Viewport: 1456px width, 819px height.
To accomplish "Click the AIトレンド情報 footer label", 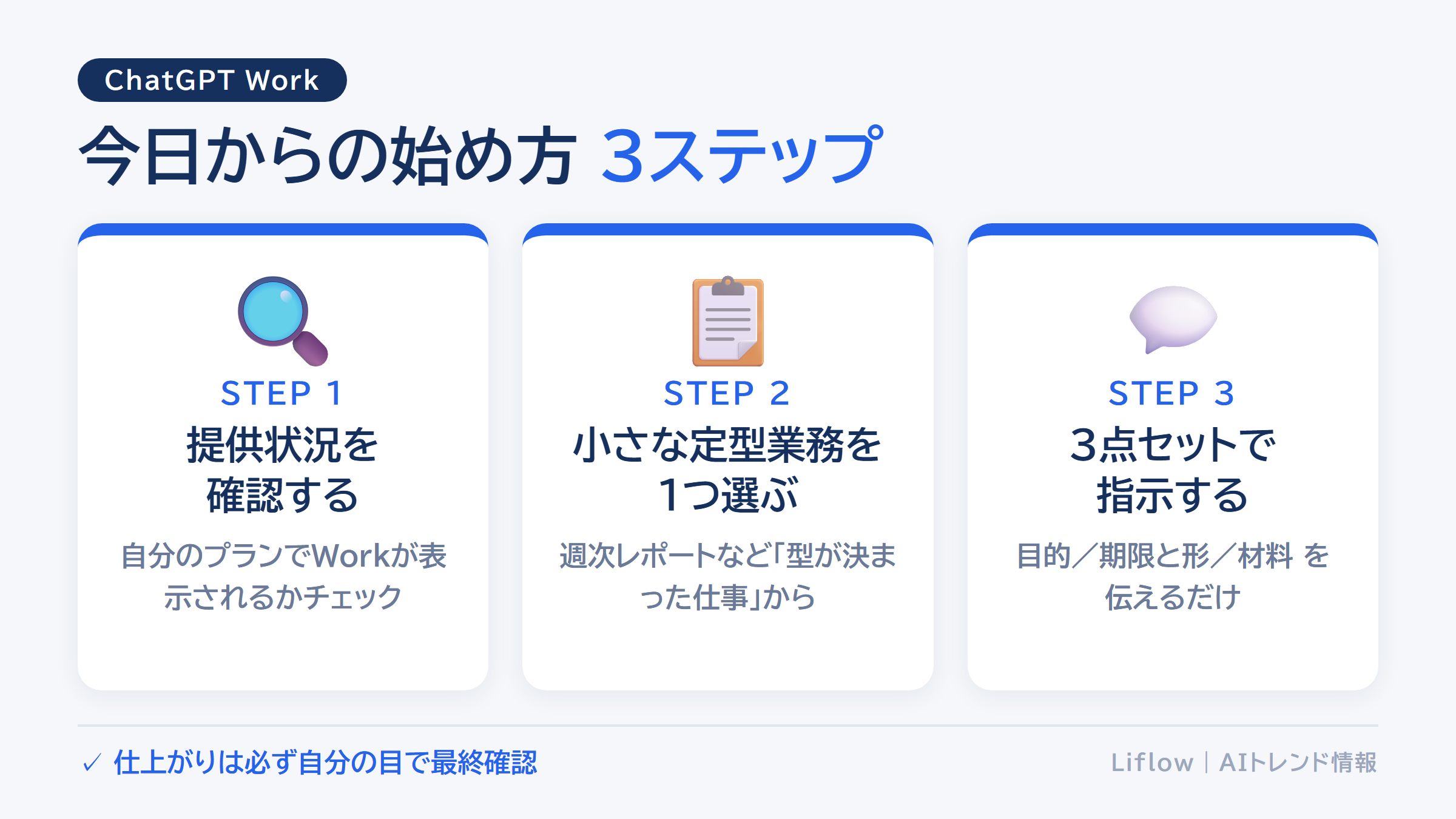I will point(1298,763).
